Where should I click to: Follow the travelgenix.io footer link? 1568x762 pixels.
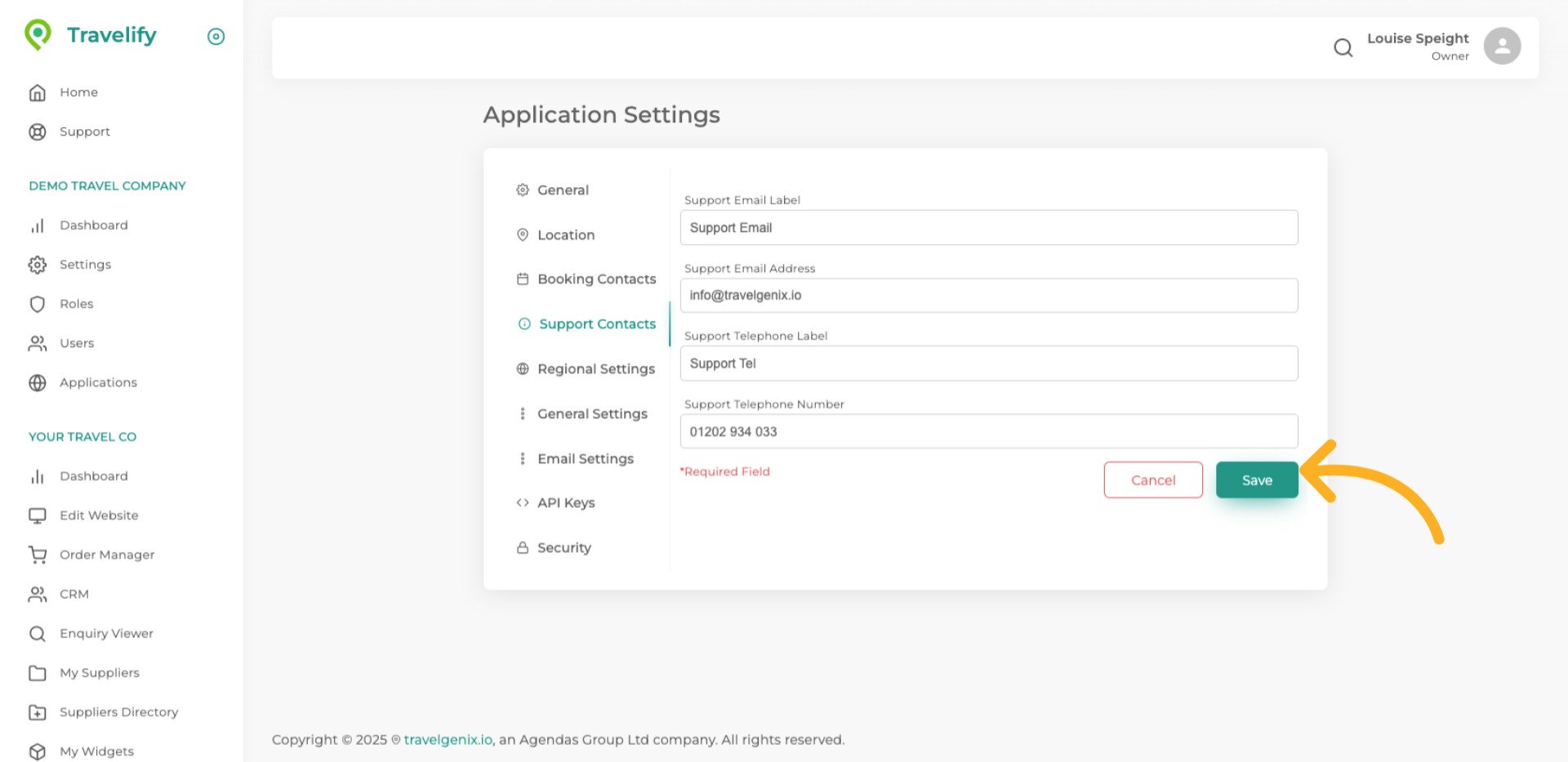[x=448, y=740]
